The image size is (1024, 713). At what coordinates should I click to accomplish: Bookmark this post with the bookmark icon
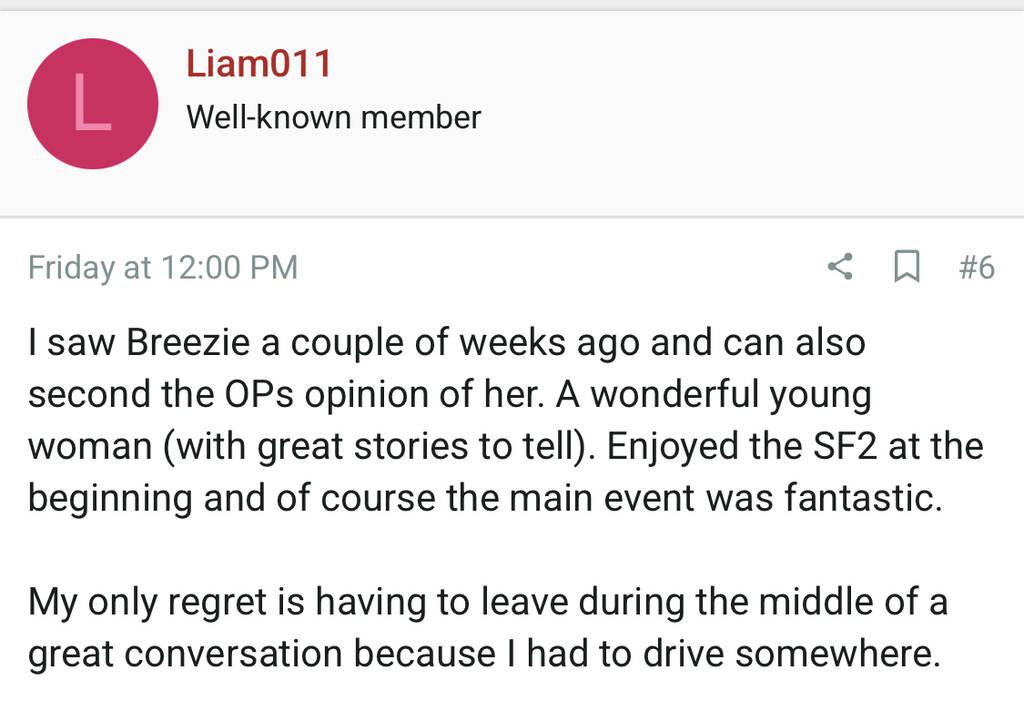(x=906, y=267)
